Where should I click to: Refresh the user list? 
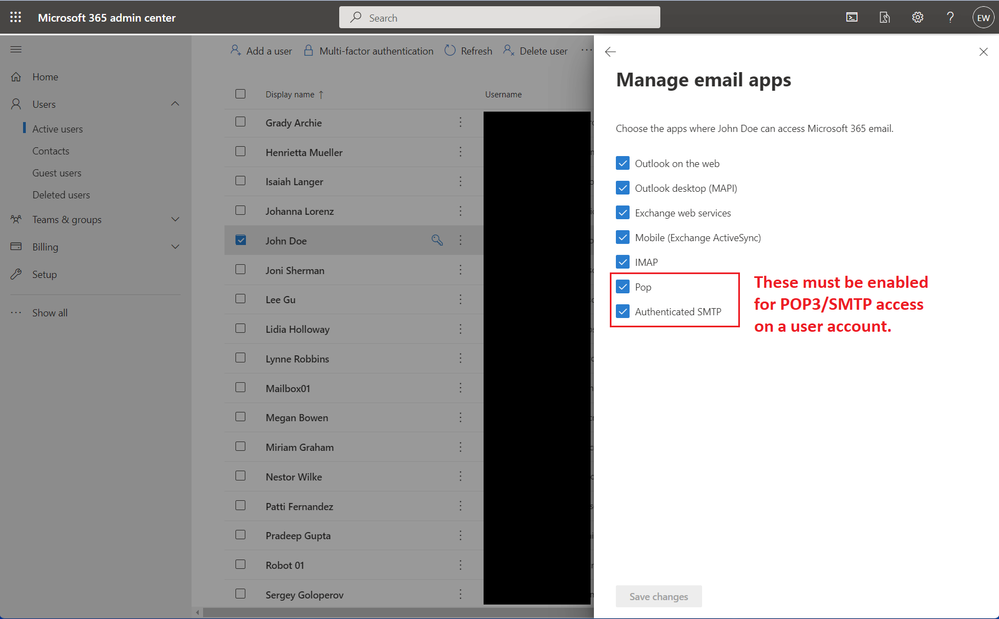click(468, 50)
